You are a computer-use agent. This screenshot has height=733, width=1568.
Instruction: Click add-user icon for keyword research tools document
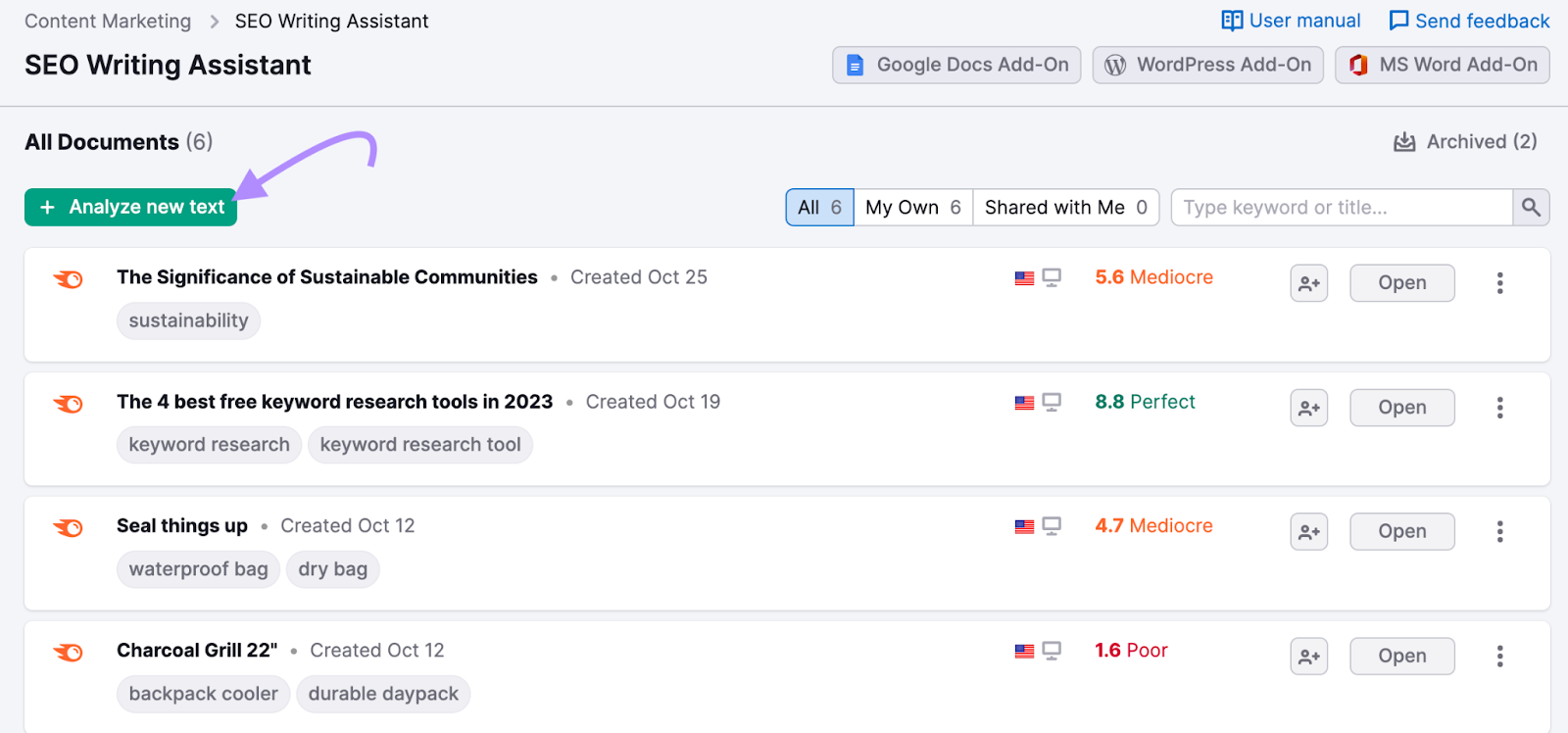pos(1308,408)
